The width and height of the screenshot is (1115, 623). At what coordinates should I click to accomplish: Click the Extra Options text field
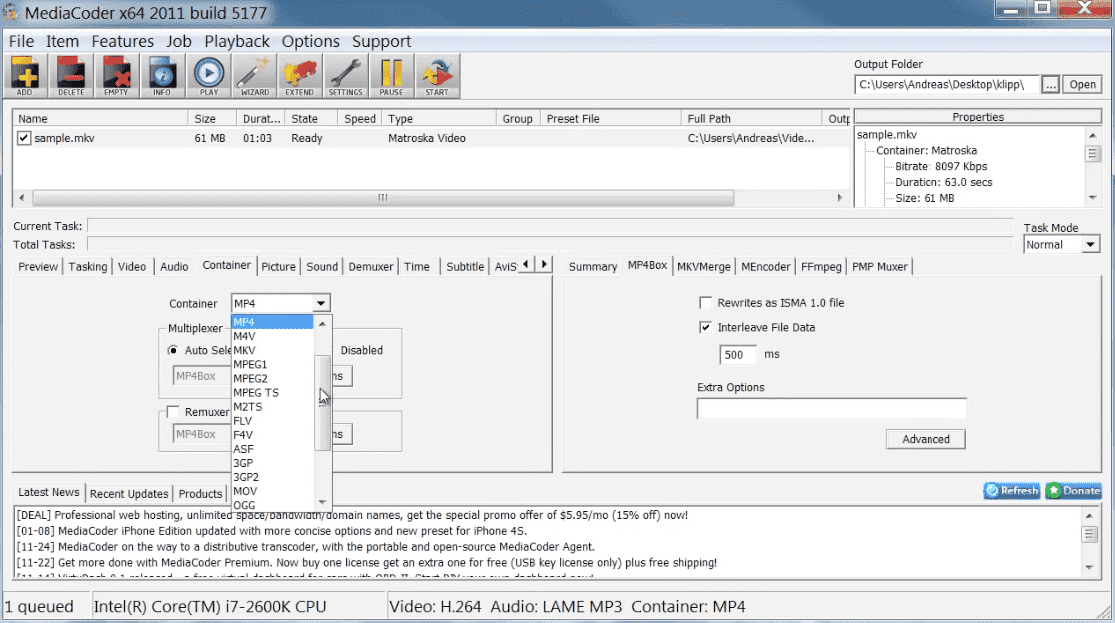point(831,408)
